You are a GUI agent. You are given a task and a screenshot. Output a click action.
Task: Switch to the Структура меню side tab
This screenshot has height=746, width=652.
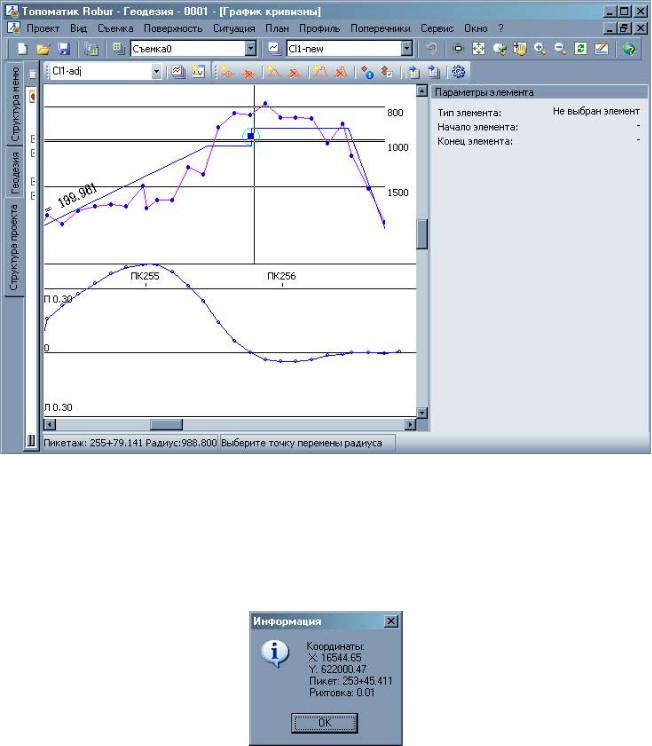pyautogui.click(x=15, y=104)
